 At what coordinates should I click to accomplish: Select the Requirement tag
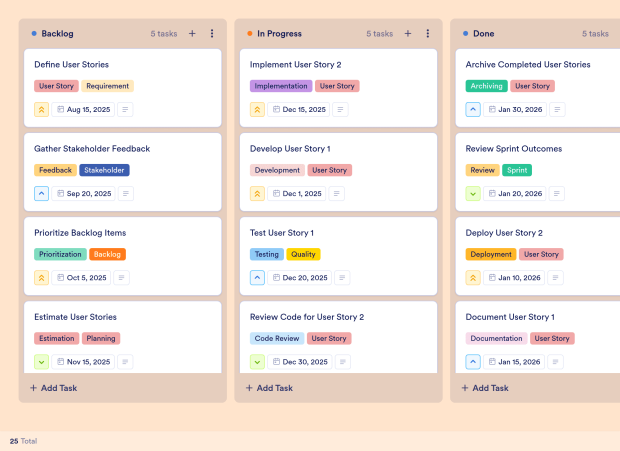click(x=108, y=86)
